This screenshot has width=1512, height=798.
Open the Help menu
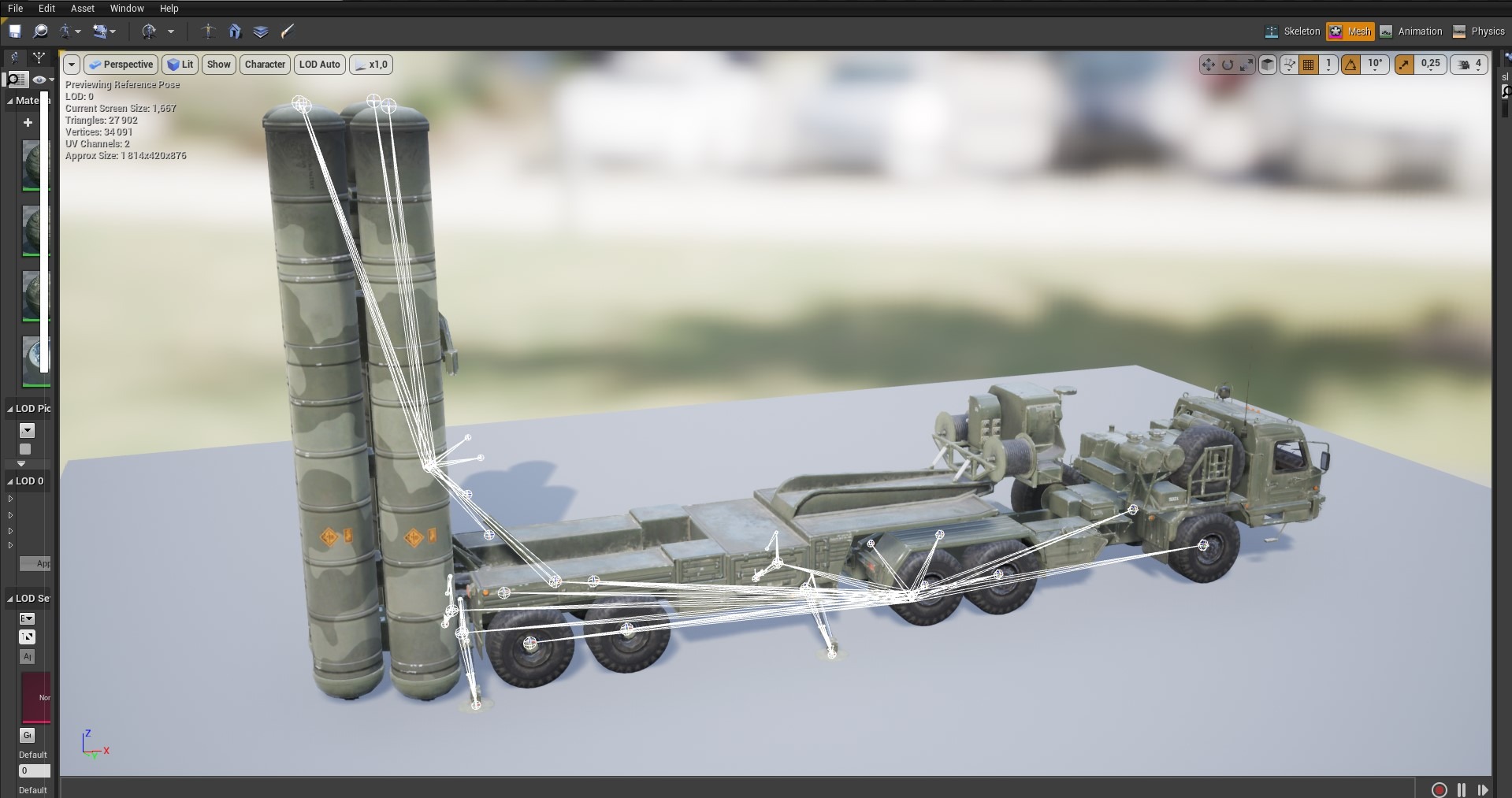[169, 8]
